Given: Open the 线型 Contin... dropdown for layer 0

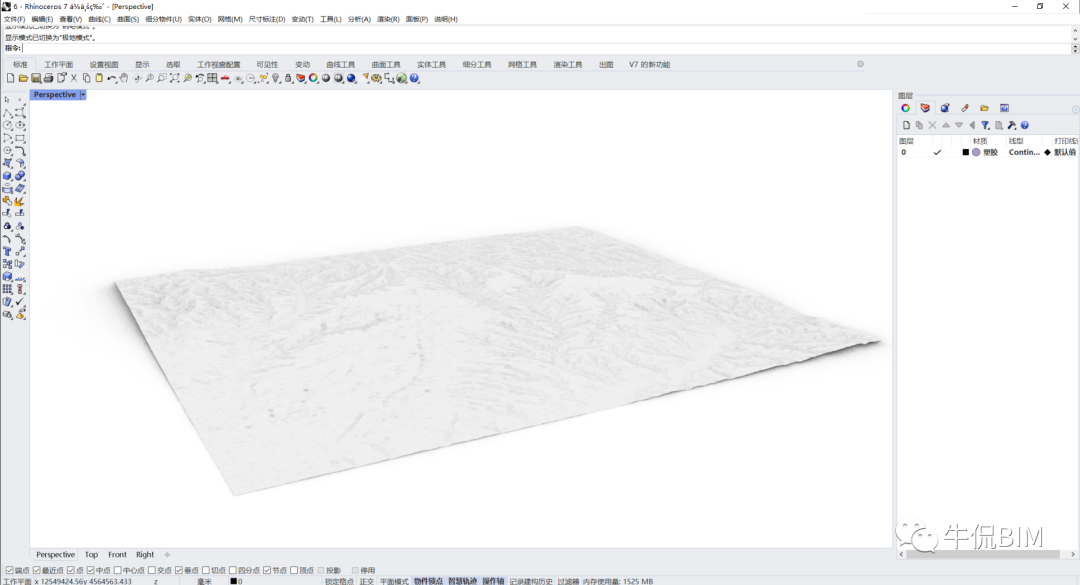Looking at the screenshot, I should coord(1024,152).
